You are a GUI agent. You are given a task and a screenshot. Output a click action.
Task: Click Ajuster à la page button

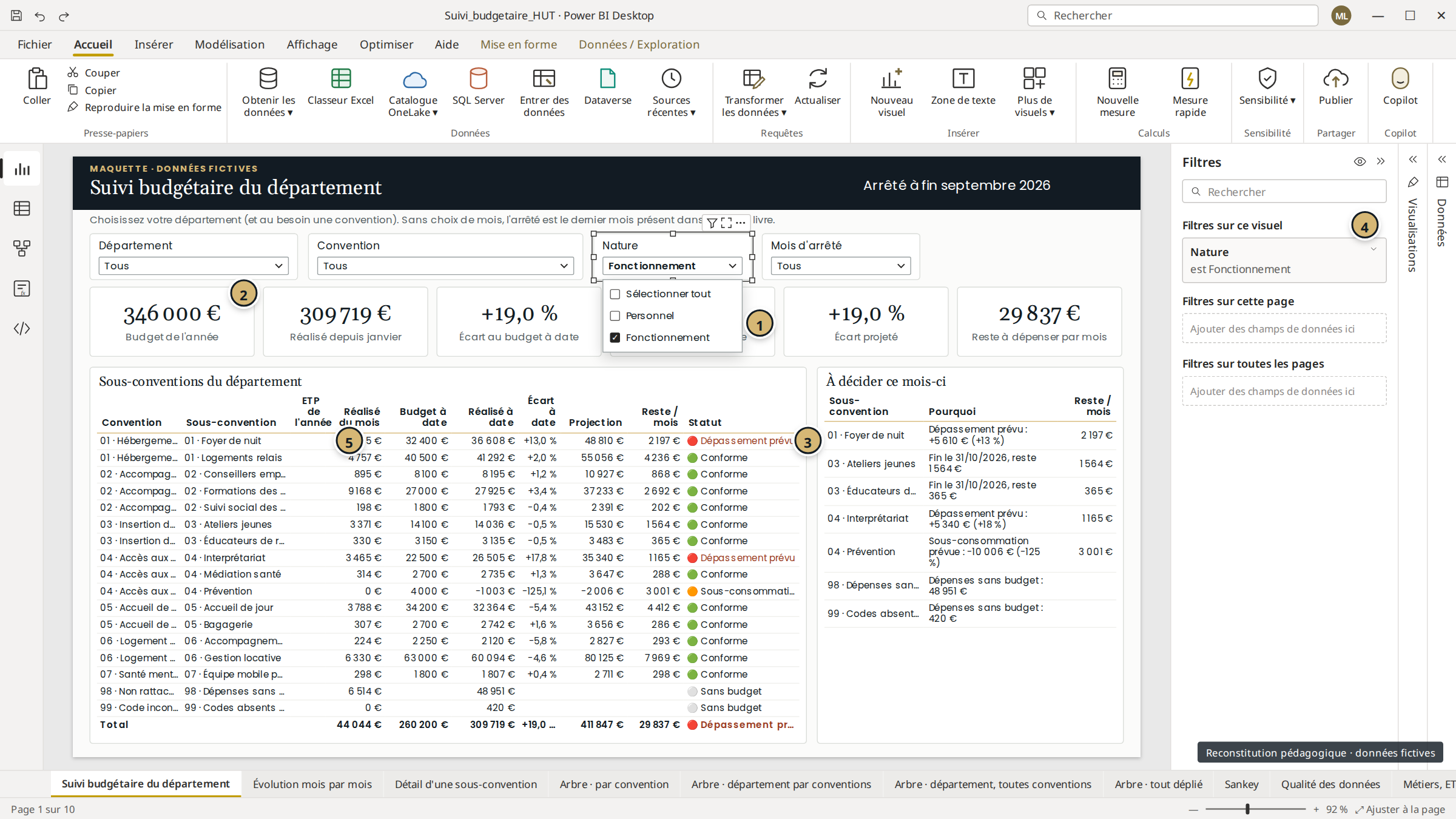pos(1401,809)
